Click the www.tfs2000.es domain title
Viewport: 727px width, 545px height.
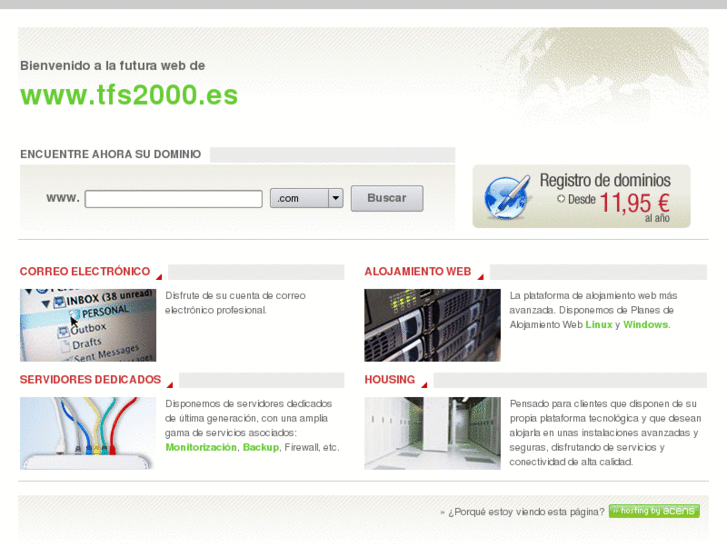tap(129, 95)
